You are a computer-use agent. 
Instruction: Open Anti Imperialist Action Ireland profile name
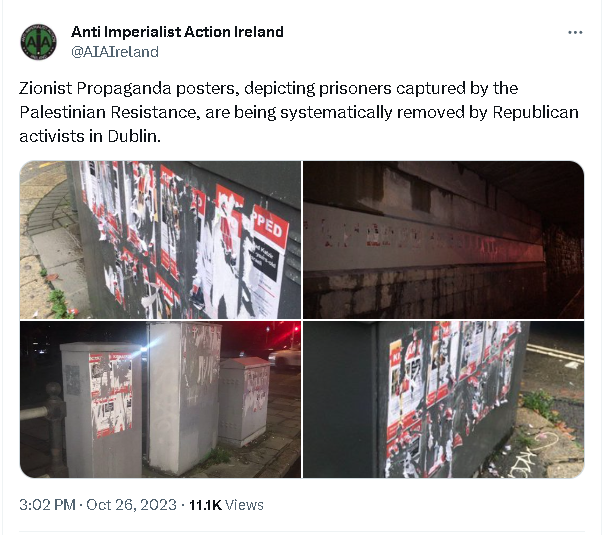pos(177,32)
